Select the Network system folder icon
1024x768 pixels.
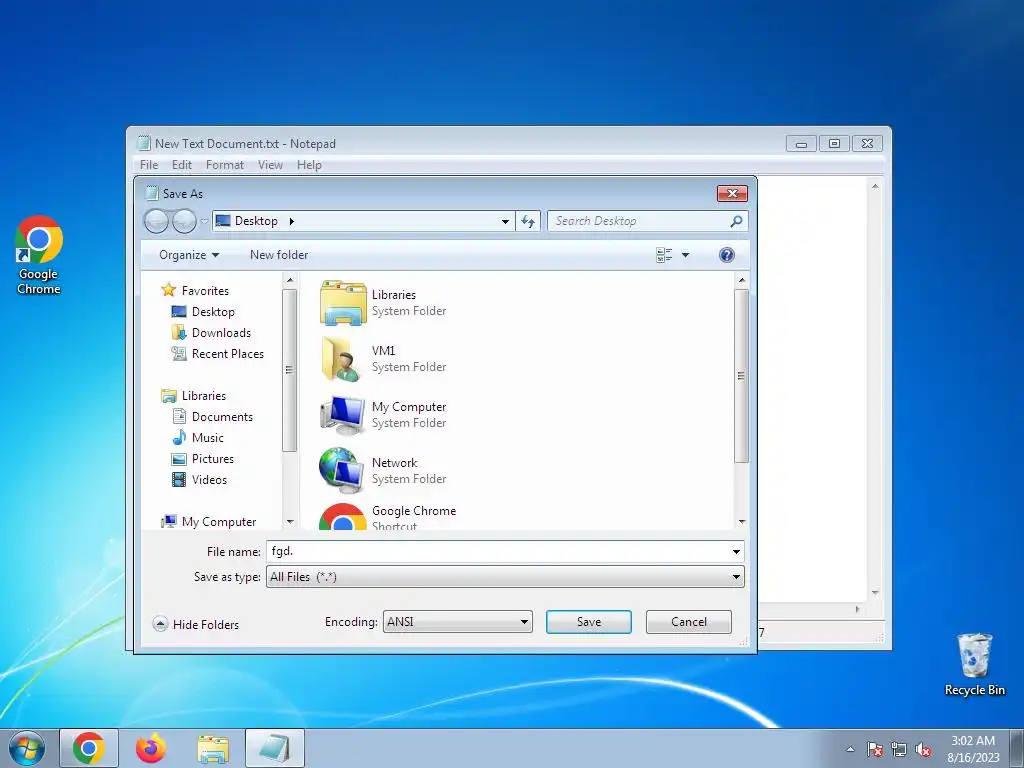point(343,471)
